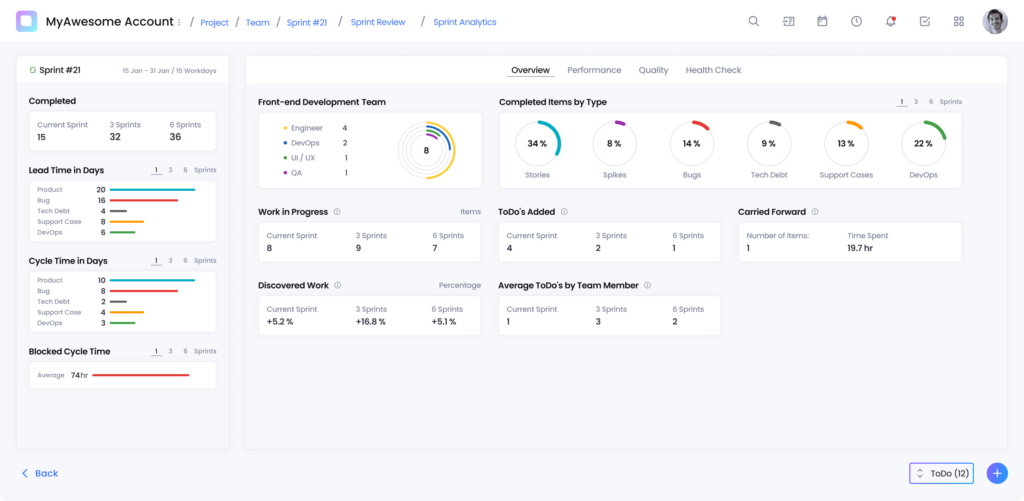Open the Health Check tab

pos(713,70)
